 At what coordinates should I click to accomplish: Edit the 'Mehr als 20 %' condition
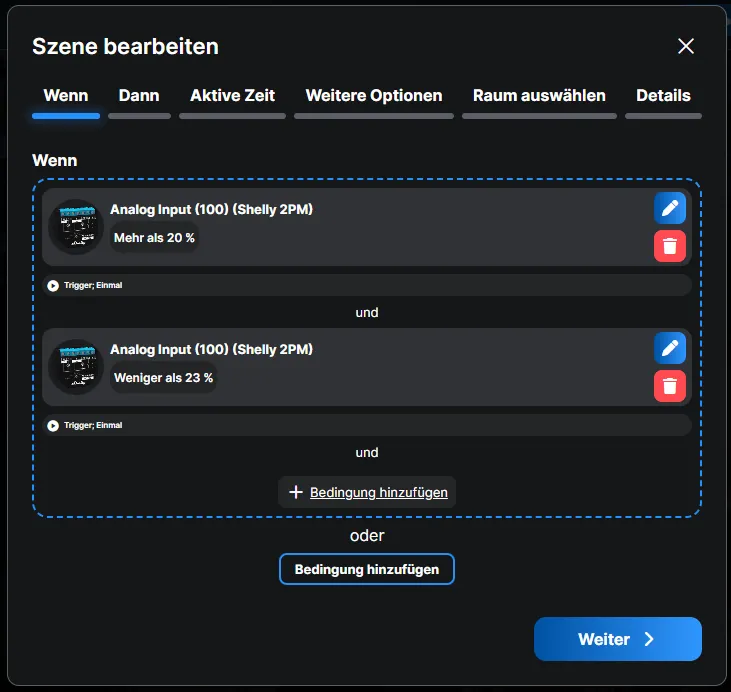[x=669, y=208]
